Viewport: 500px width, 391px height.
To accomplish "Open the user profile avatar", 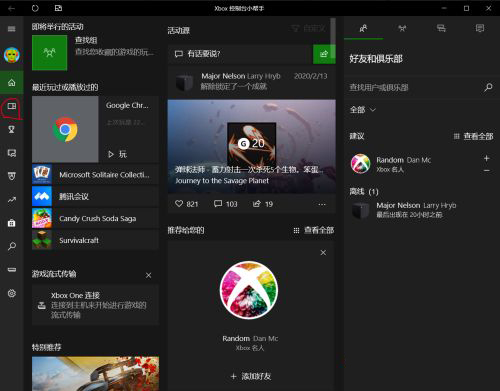I will 12,55.
